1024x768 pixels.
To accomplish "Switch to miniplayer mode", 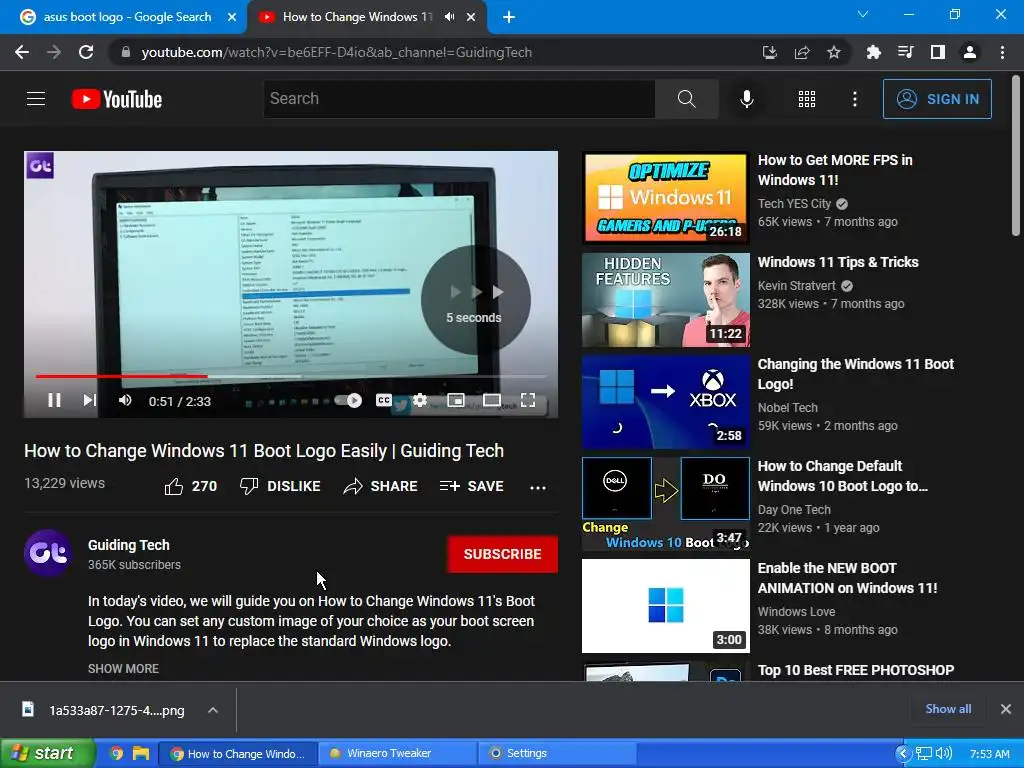I will click(456, 400).
